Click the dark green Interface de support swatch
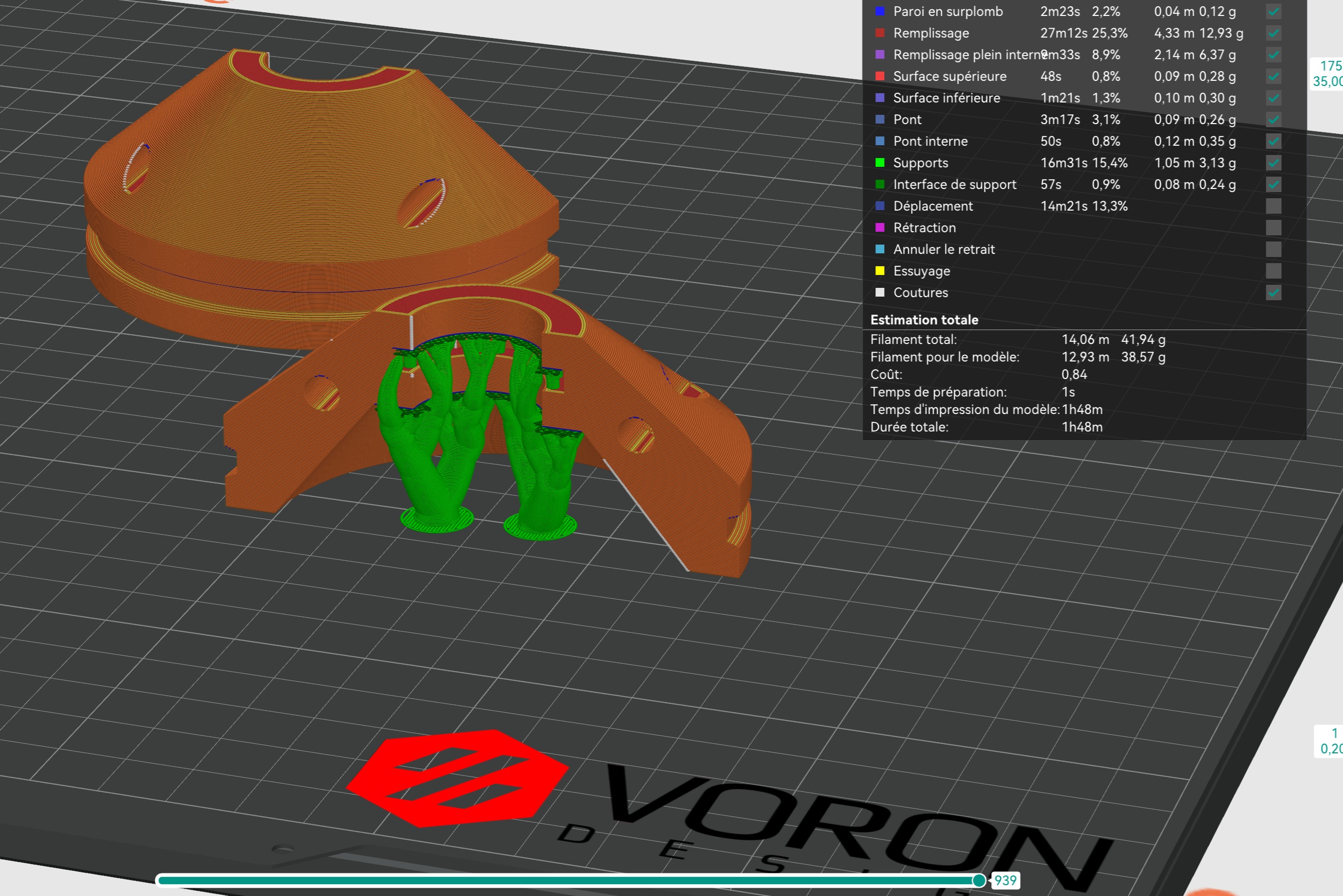 [x=880, y=184]
